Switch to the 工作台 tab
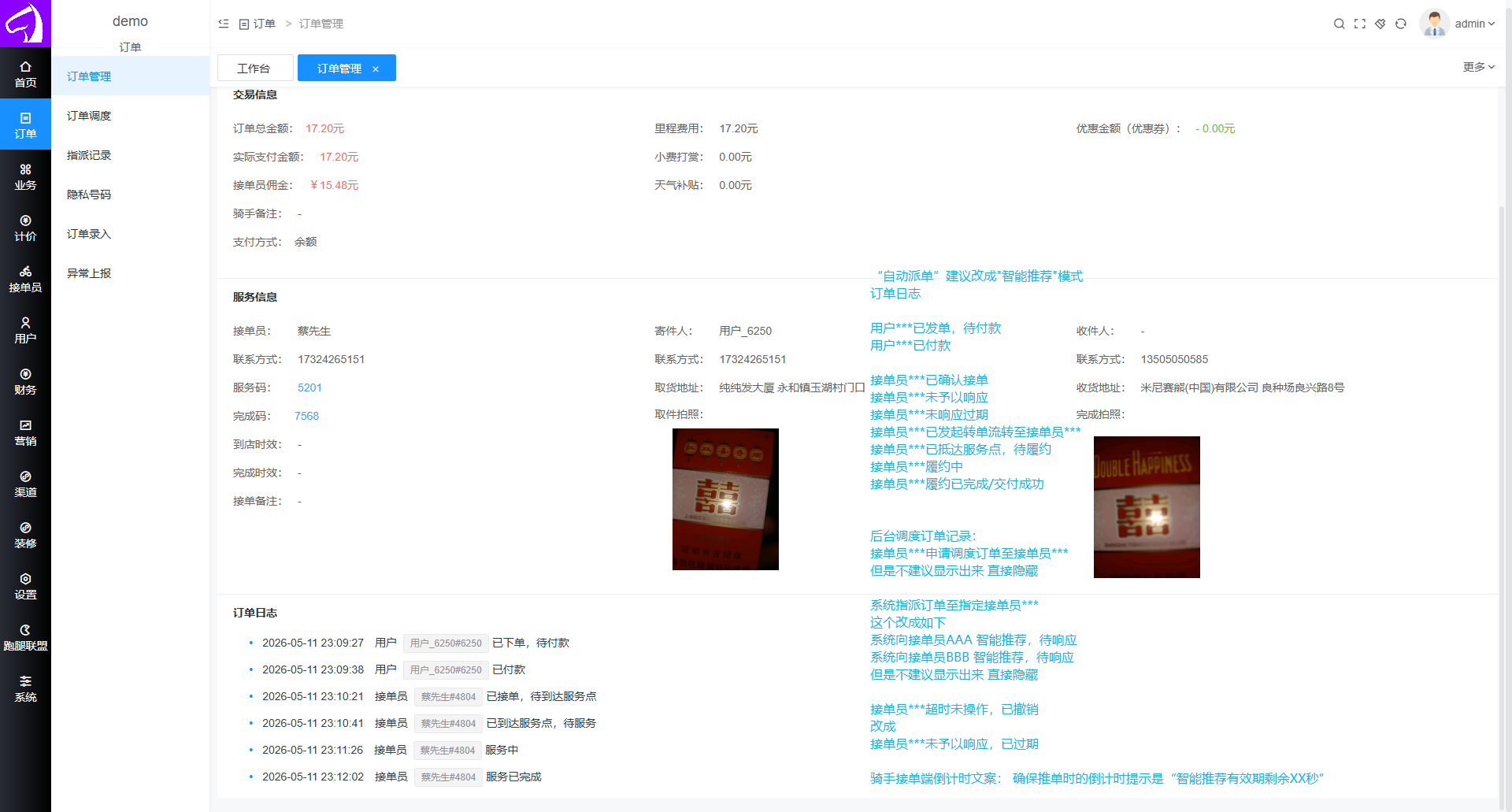The image size is (1512, 812). coord(255,68)
